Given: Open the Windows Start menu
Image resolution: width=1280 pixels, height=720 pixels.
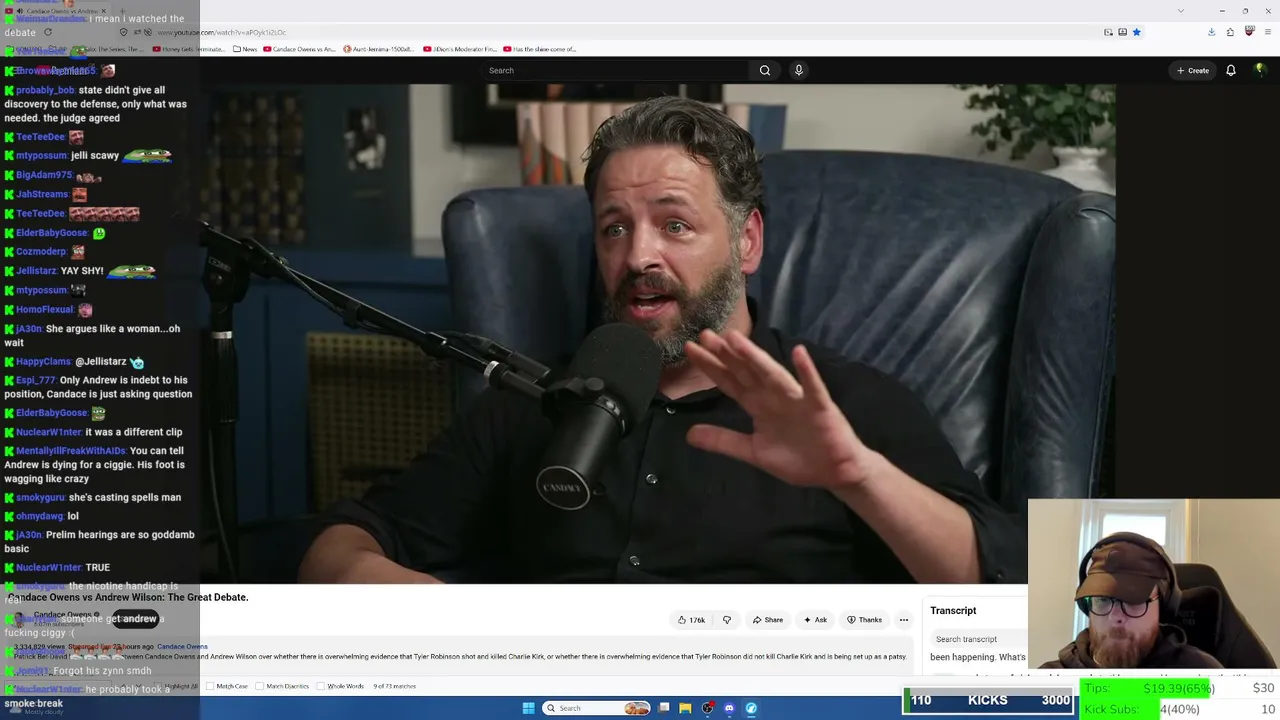Looking at the screenshot, I should [x=528, y=708].
